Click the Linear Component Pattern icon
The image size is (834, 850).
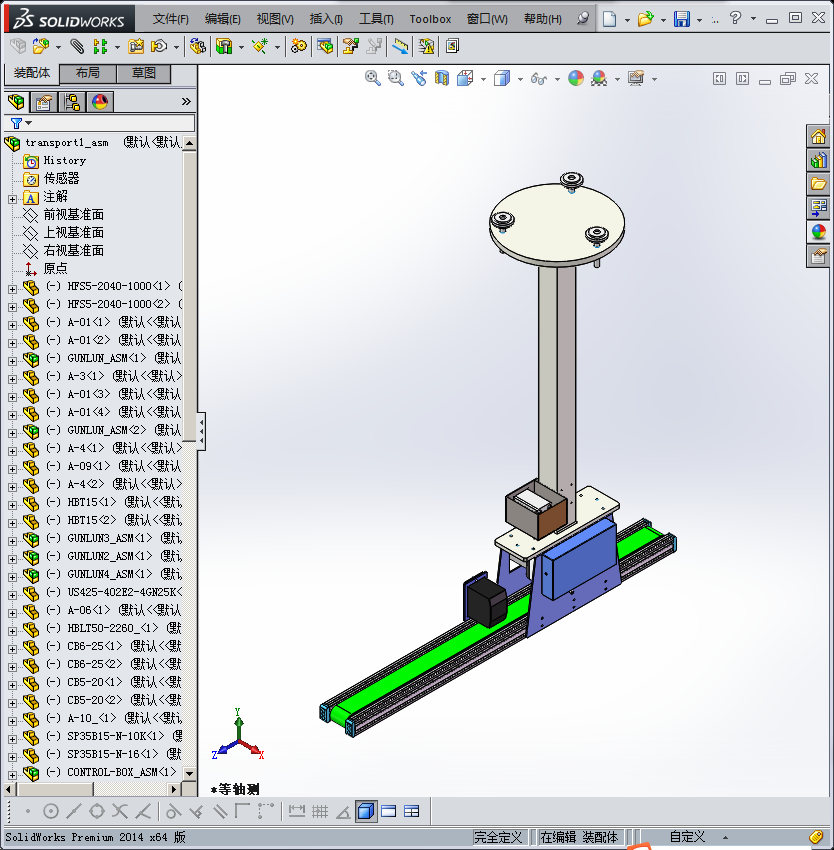click(100, 47)
